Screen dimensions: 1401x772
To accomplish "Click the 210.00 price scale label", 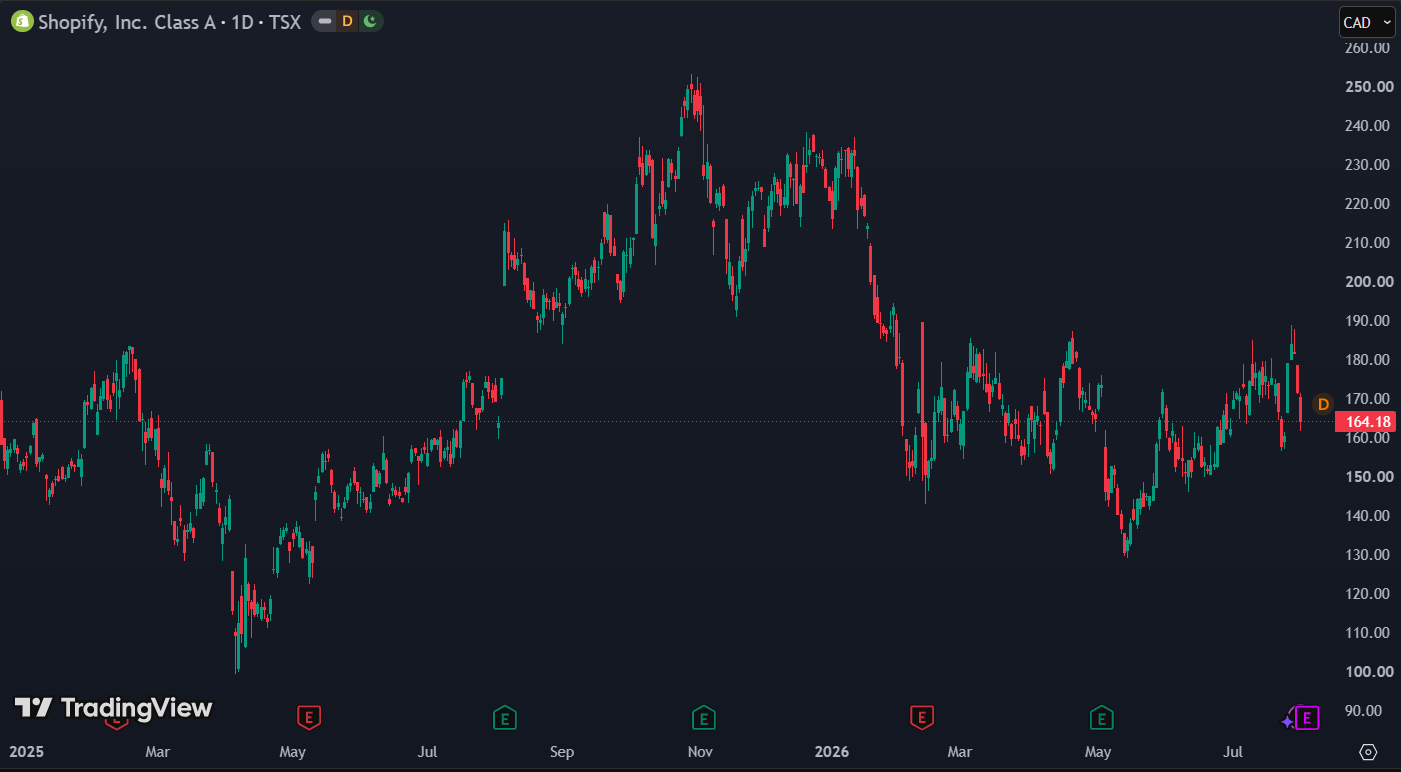I will [1369, 242].
